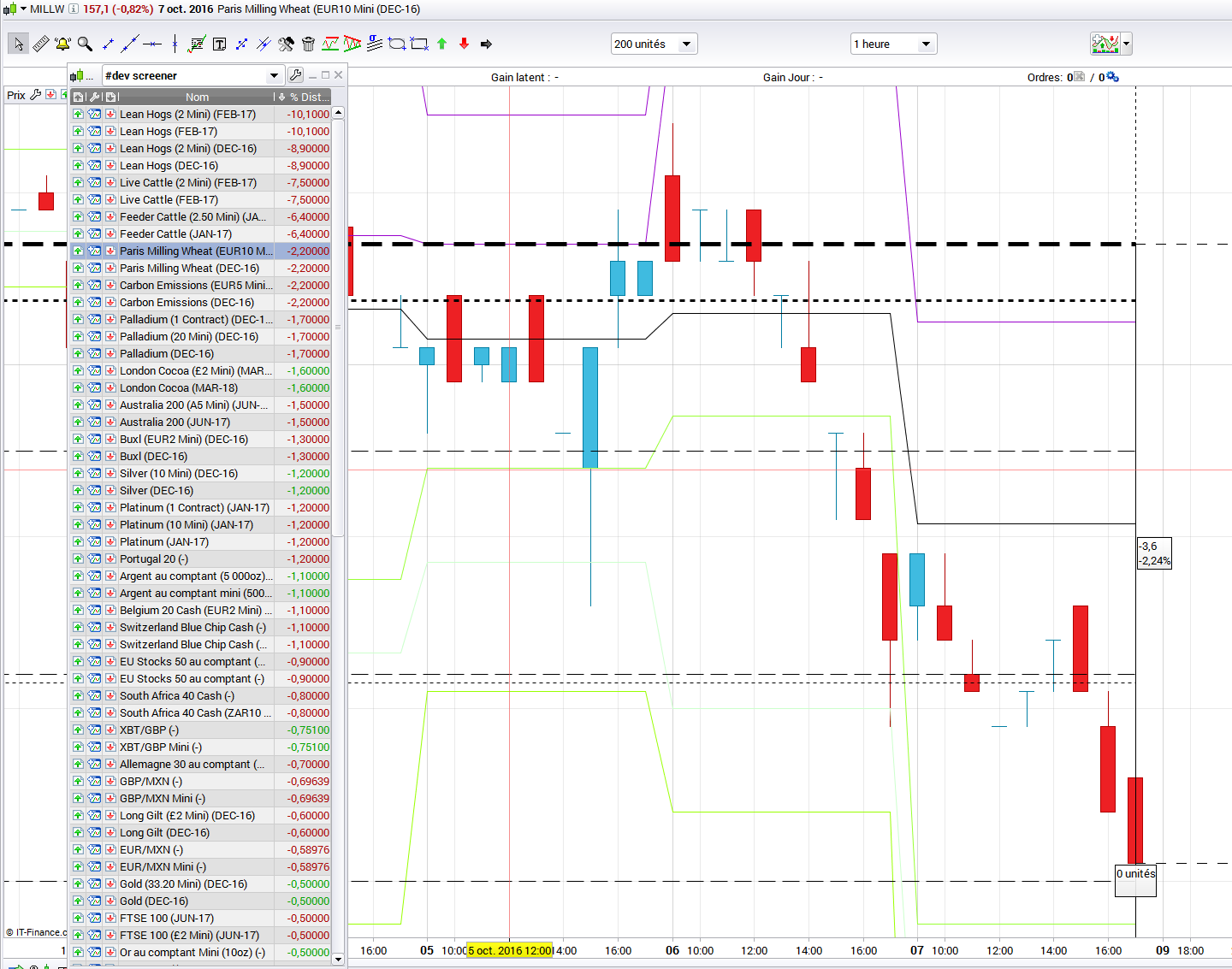The height and width of the screenshot is (969, 1232).
Task: Click the 0 unités position label
Action: [x=1135, y=881]
